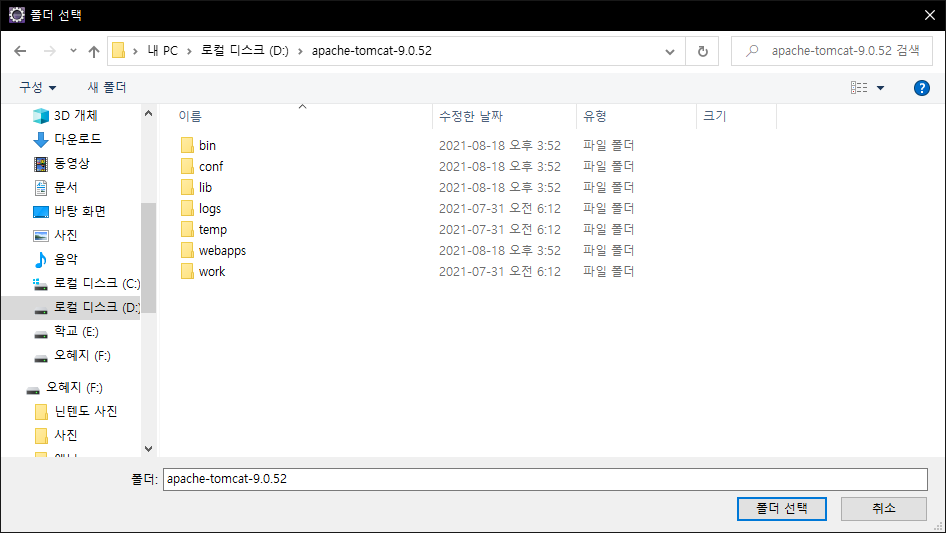Sort by 이름 column header
Image resolution: width=946 pixels, height=533 pixels.
pos(190,116)
